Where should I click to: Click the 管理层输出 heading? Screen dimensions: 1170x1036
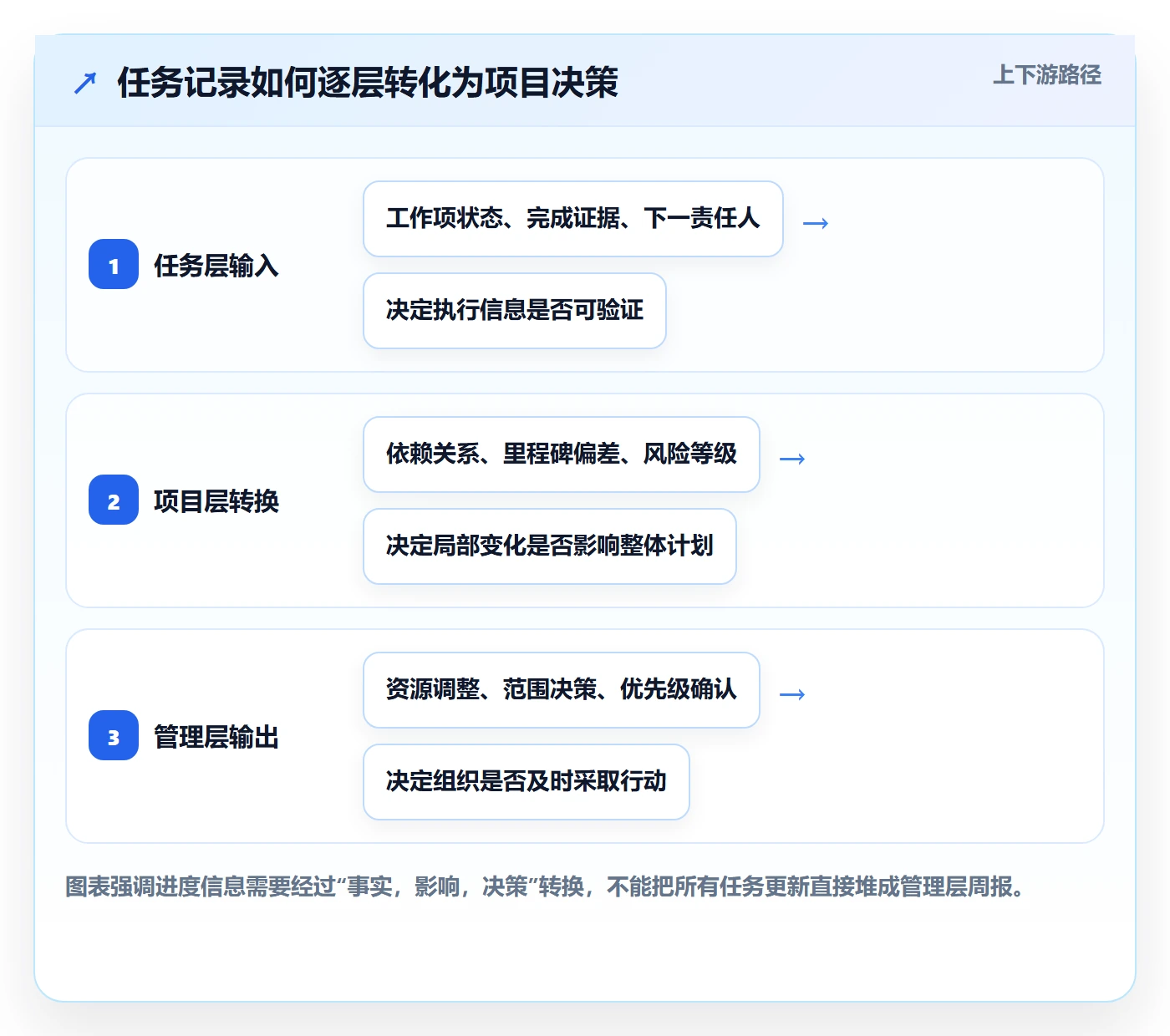coord(216,737)
